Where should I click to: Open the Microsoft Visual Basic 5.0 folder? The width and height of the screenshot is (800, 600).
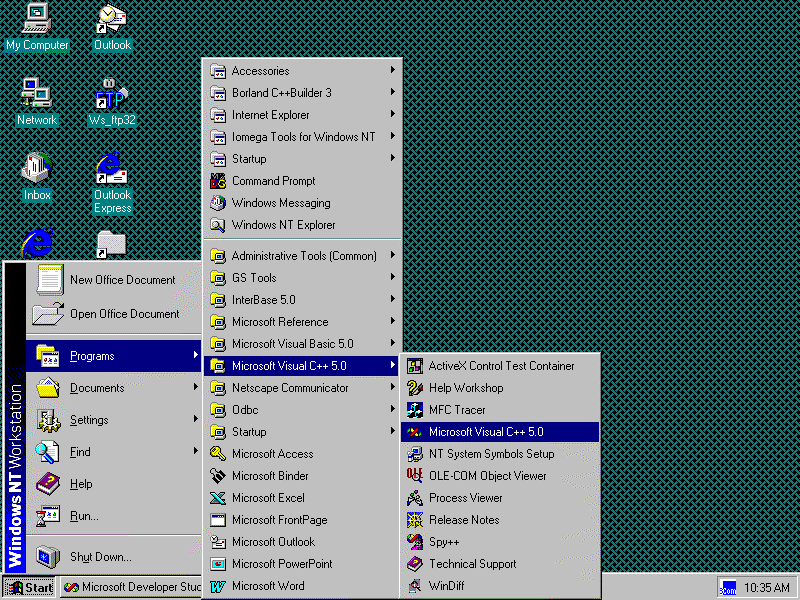301,344
